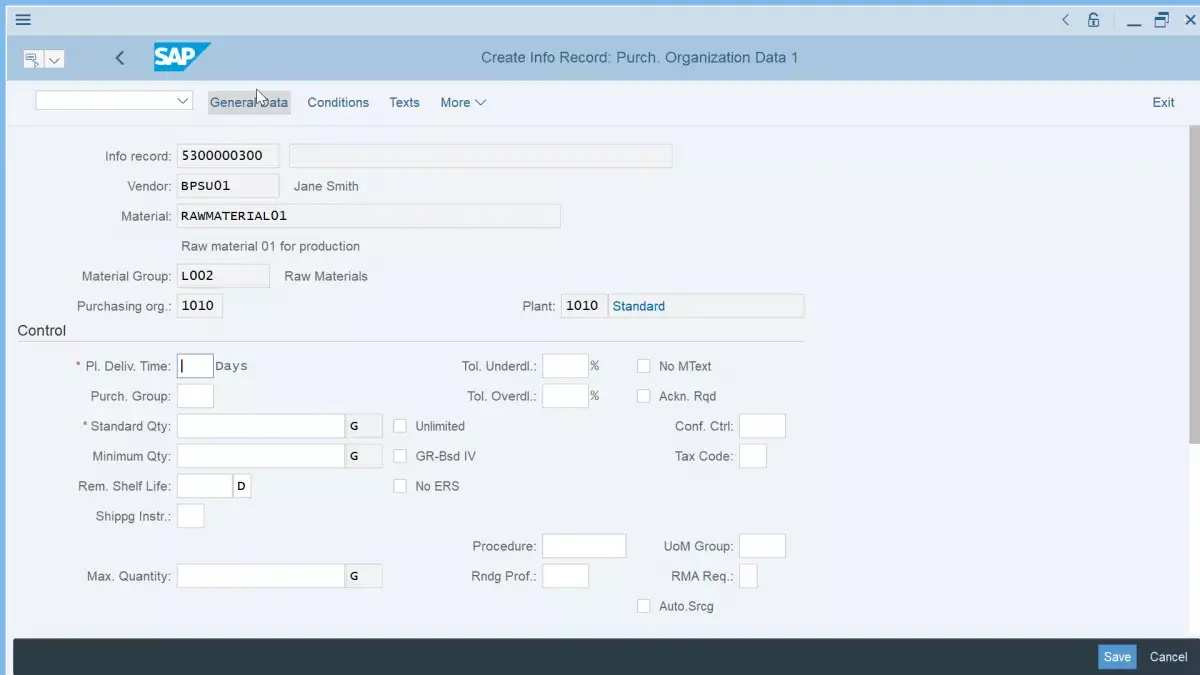Click the back chevron in title bar

1065,19
